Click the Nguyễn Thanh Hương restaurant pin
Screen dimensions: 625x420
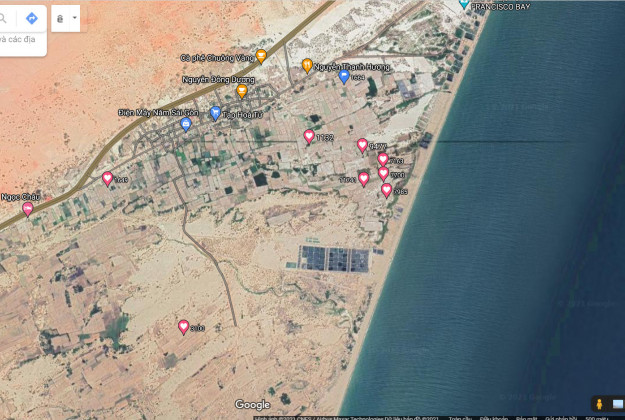[307, 66]
